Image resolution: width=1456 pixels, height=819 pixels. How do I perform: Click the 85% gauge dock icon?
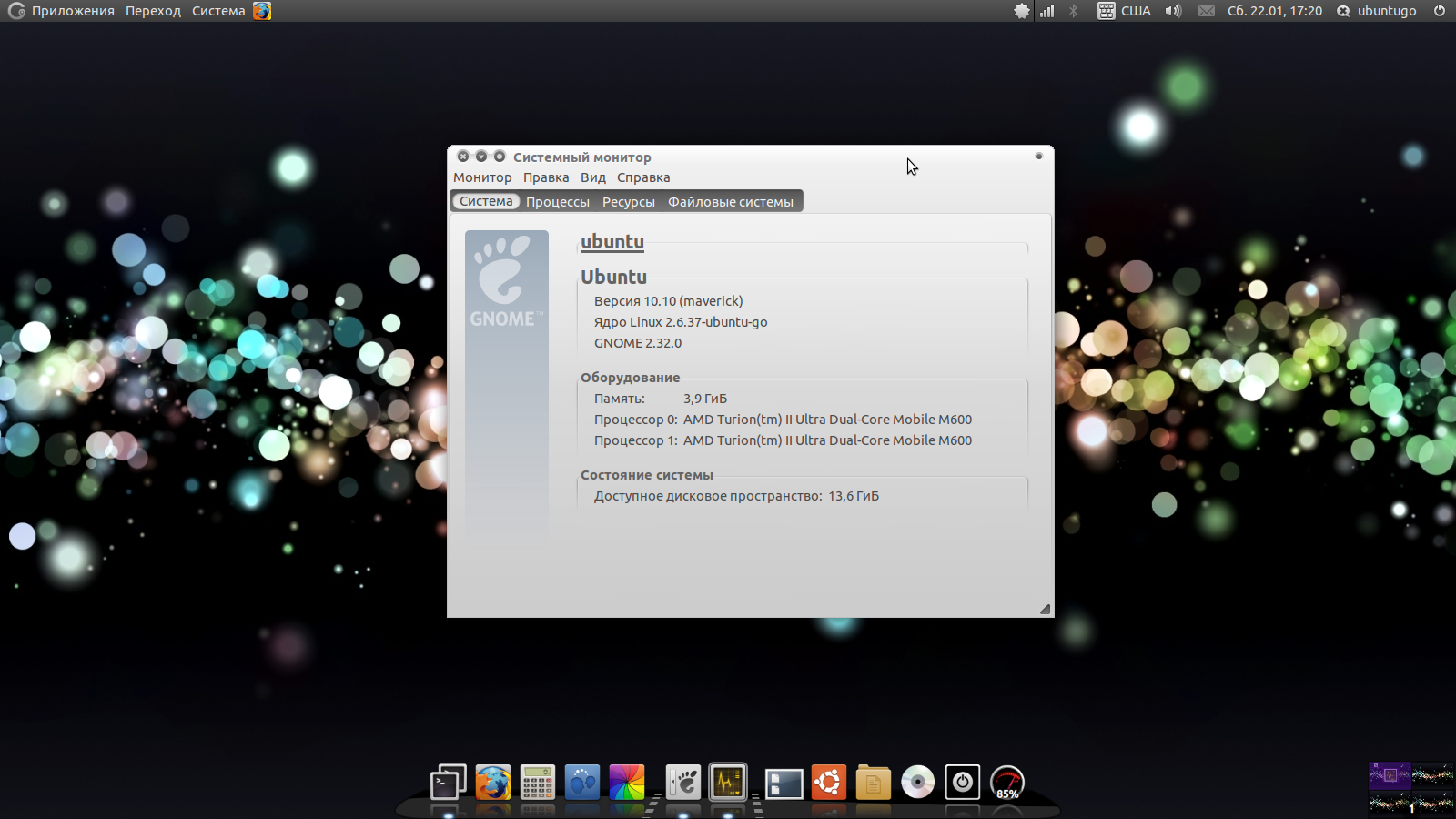coord(1006,783)
